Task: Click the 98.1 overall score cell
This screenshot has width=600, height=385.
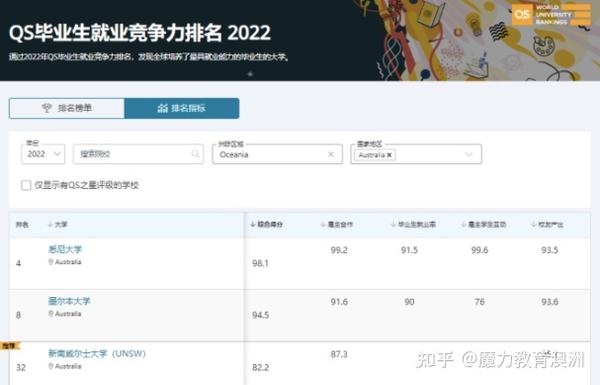Action: pos(260,263)
